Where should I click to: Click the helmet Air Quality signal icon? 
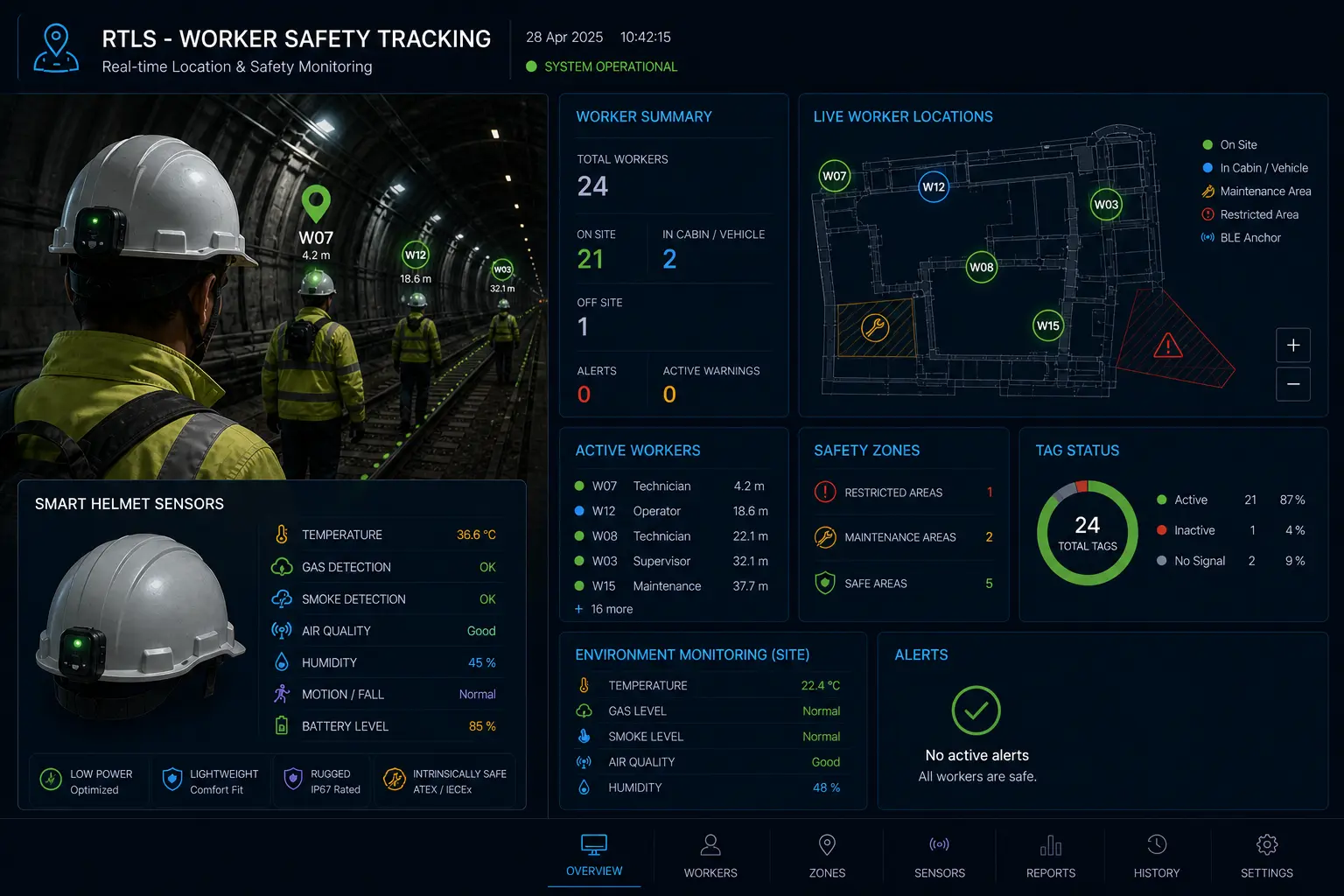pyautogui.click(x=282, y=631)
